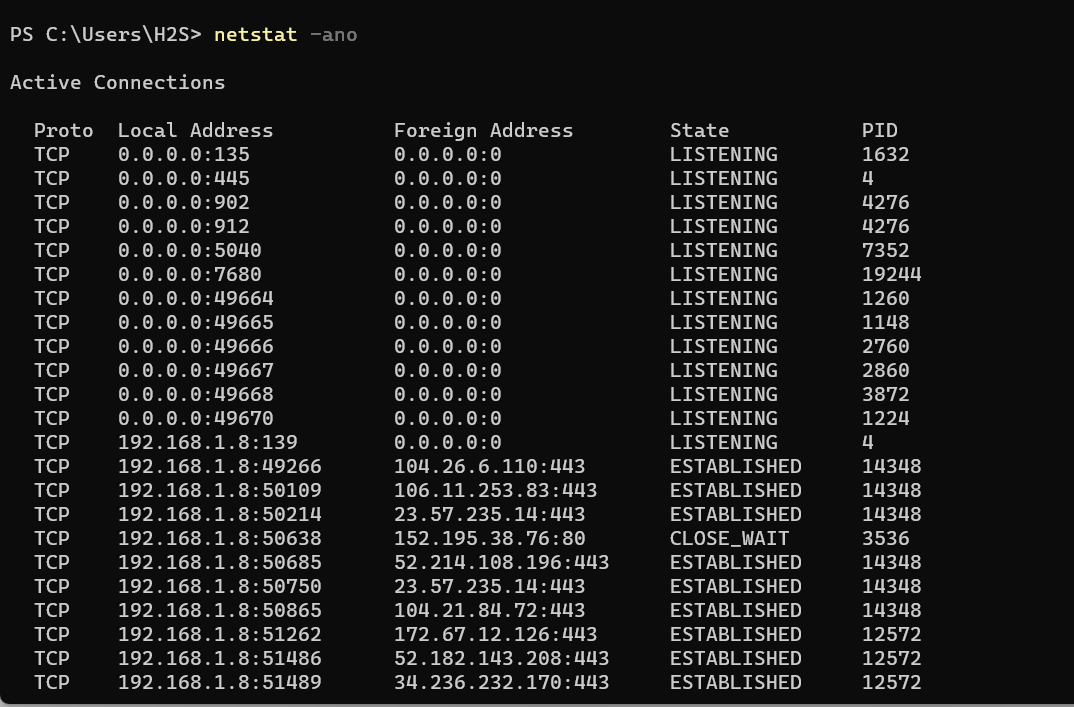This screenshot has width=1074, height=707.
Task: Click PID value 3536
Action: click(x=885, y=538)
